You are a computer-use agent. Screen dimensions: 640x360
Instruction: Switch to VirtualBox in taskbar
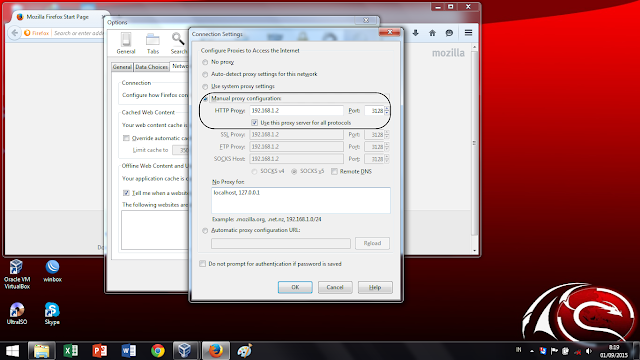185,351
